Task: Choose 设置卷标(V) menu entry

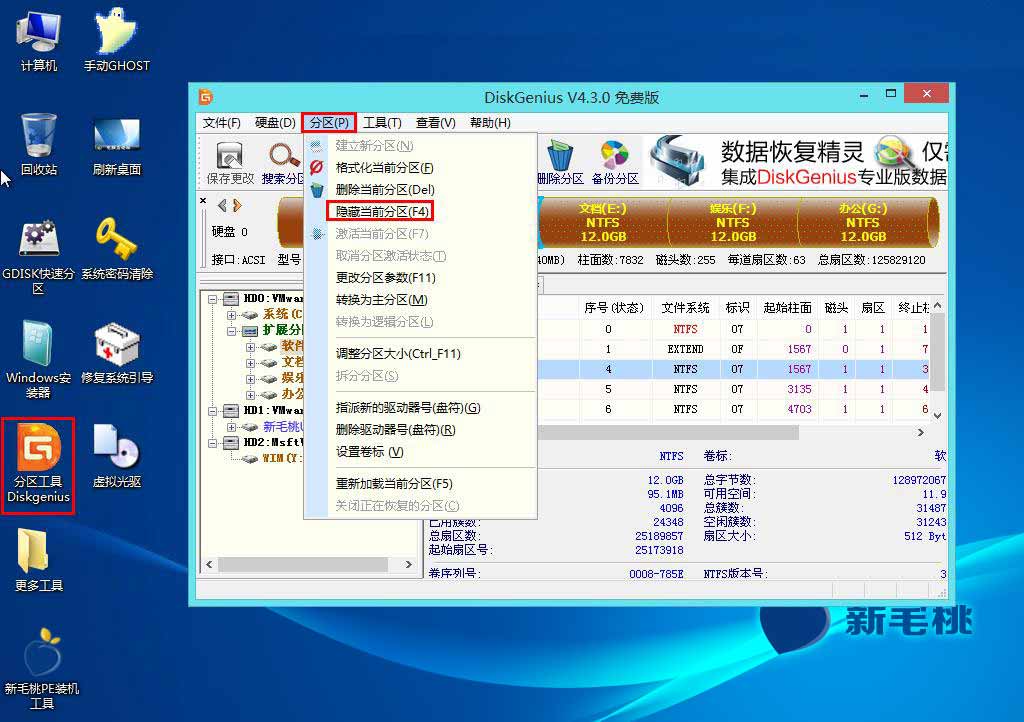Action: 421,452
